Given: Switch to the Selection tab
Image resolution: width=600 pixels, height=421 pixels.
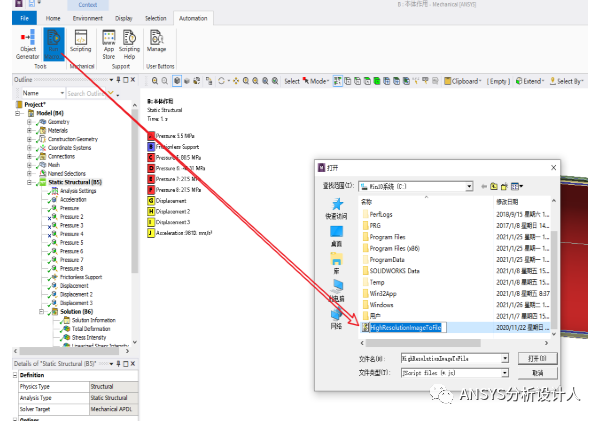Looking at the screenshot, I should pyautogui.click(x=156, y=18).
